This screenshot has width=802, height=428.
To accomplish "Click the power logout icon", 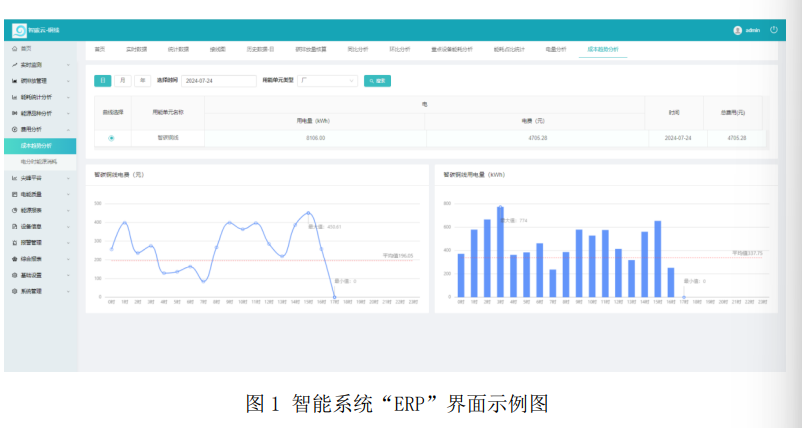I will [x=775, y=31].
